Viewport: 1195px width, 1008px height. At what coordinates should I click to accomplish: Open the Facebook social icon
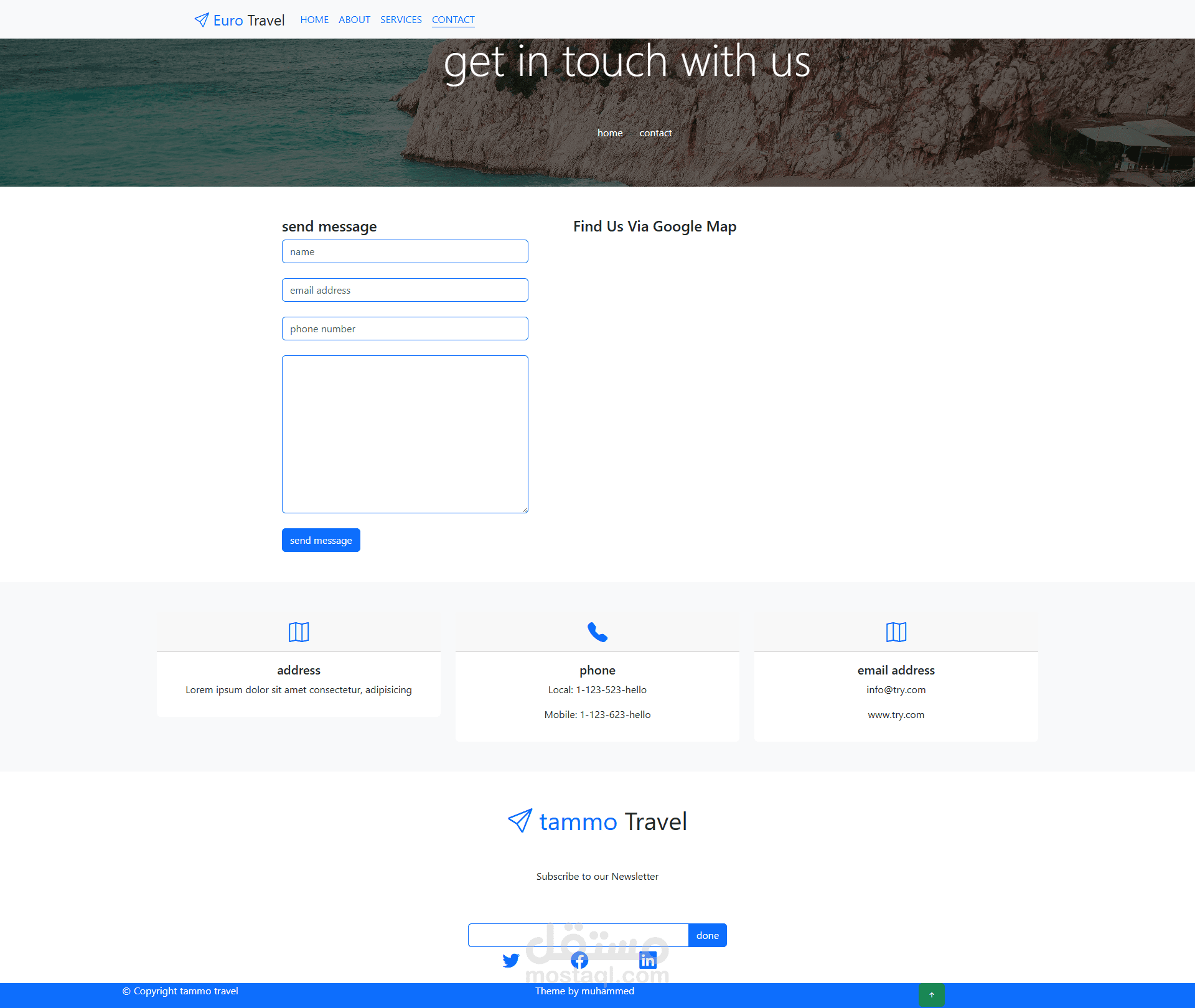(x=579, y=960)
